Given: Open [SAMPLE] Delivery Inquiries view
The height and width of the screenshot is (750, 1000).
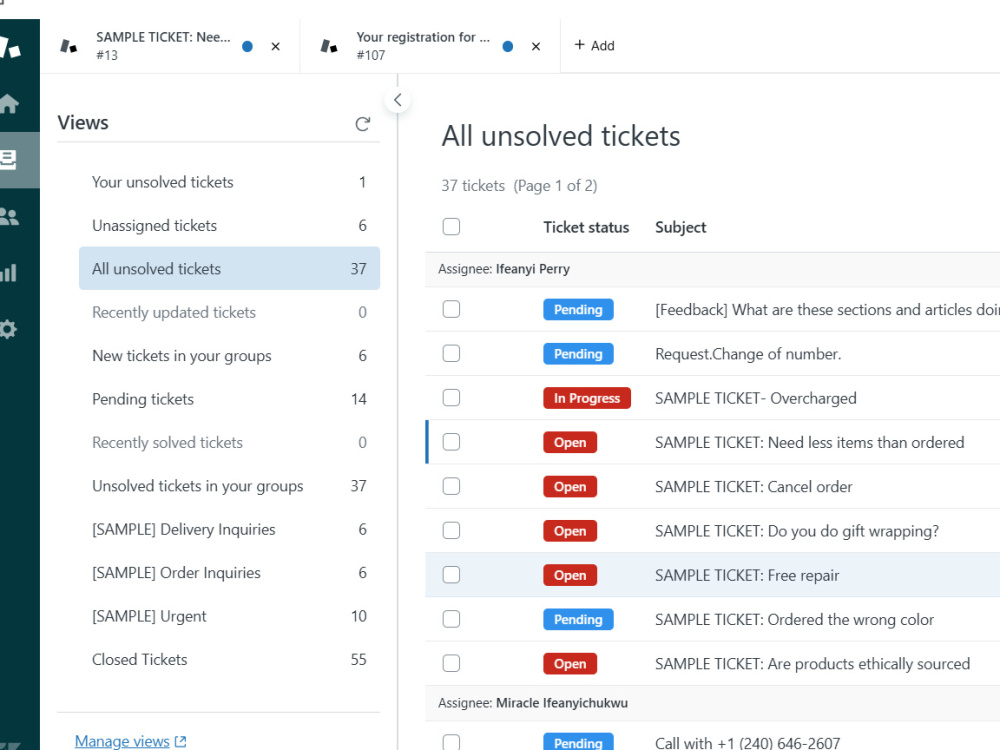Looking at the screenshot, I should (230, 529).
